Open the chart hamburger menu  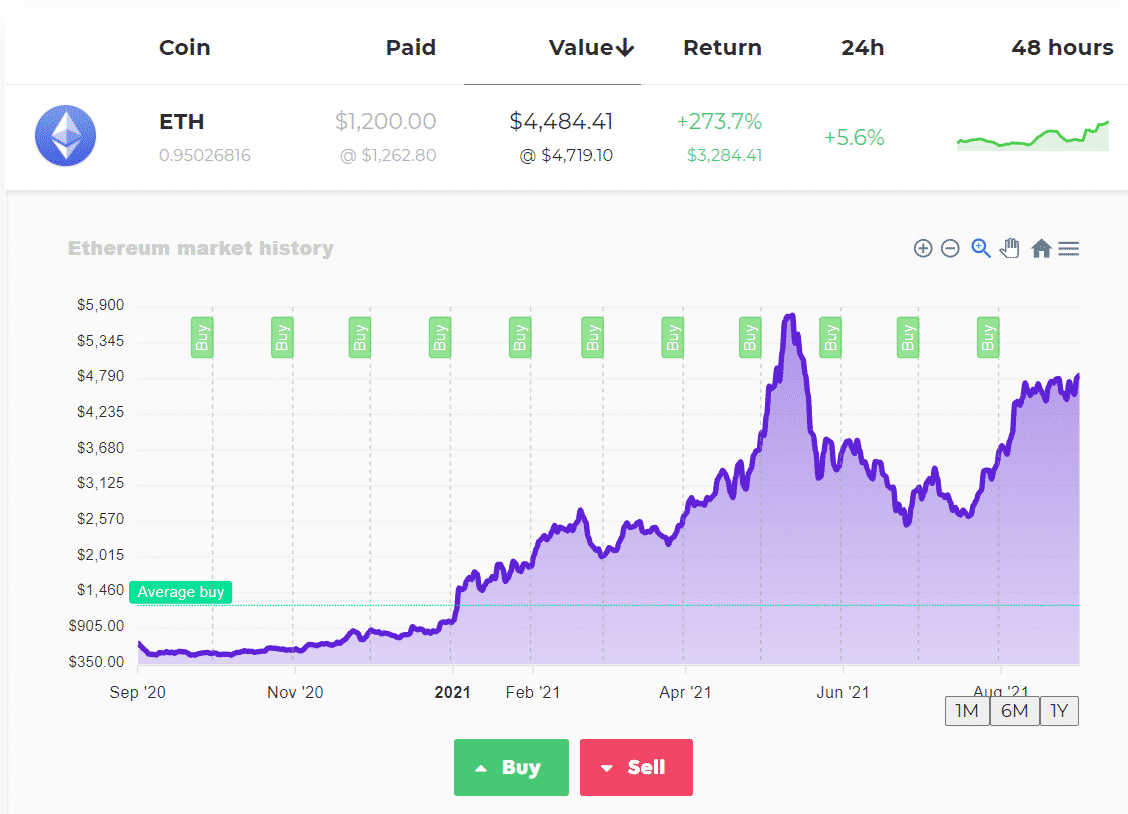[1068, 248]
